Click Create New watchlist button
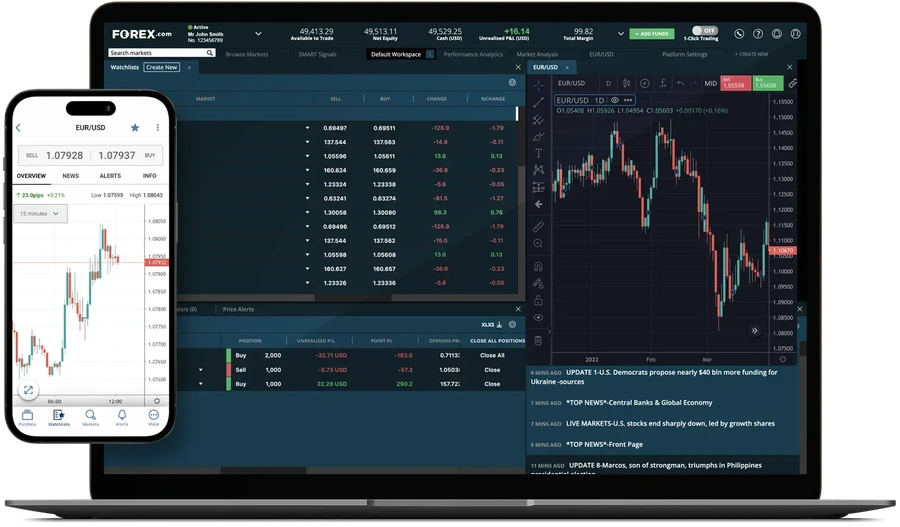Viewport: 900px width, 527px height. (x=161, y=67)
